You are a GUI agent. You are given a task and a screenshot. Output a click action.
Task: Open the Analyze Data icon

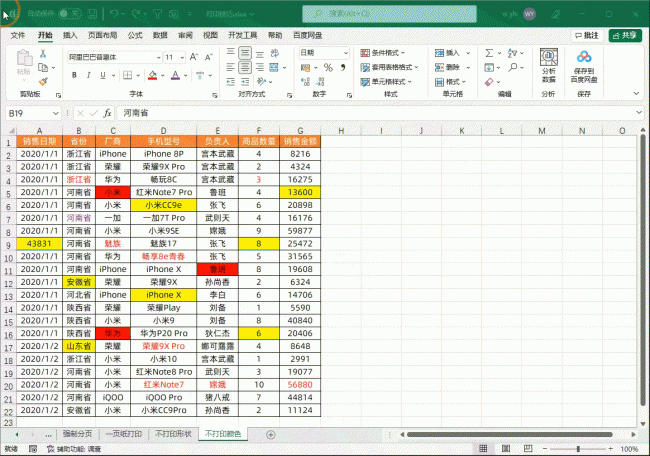[x=548, y=65]
